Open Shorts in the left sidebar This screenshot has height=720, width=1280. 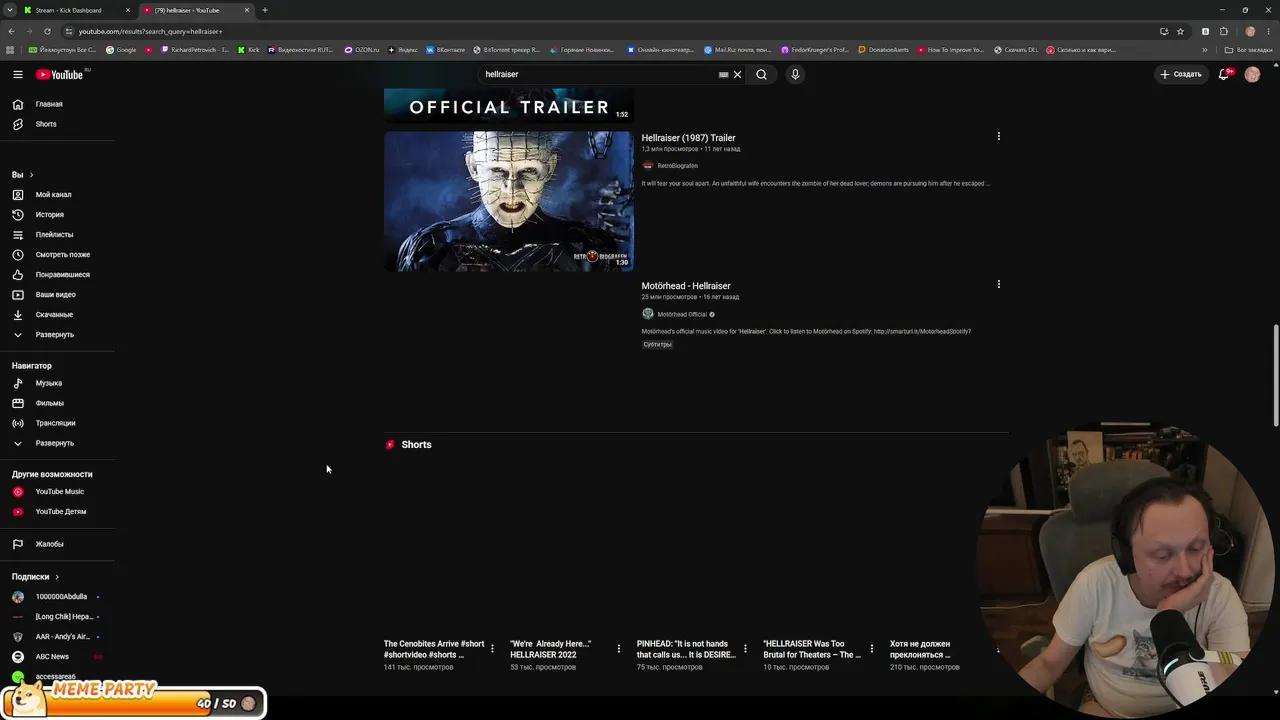click(46, 124)
